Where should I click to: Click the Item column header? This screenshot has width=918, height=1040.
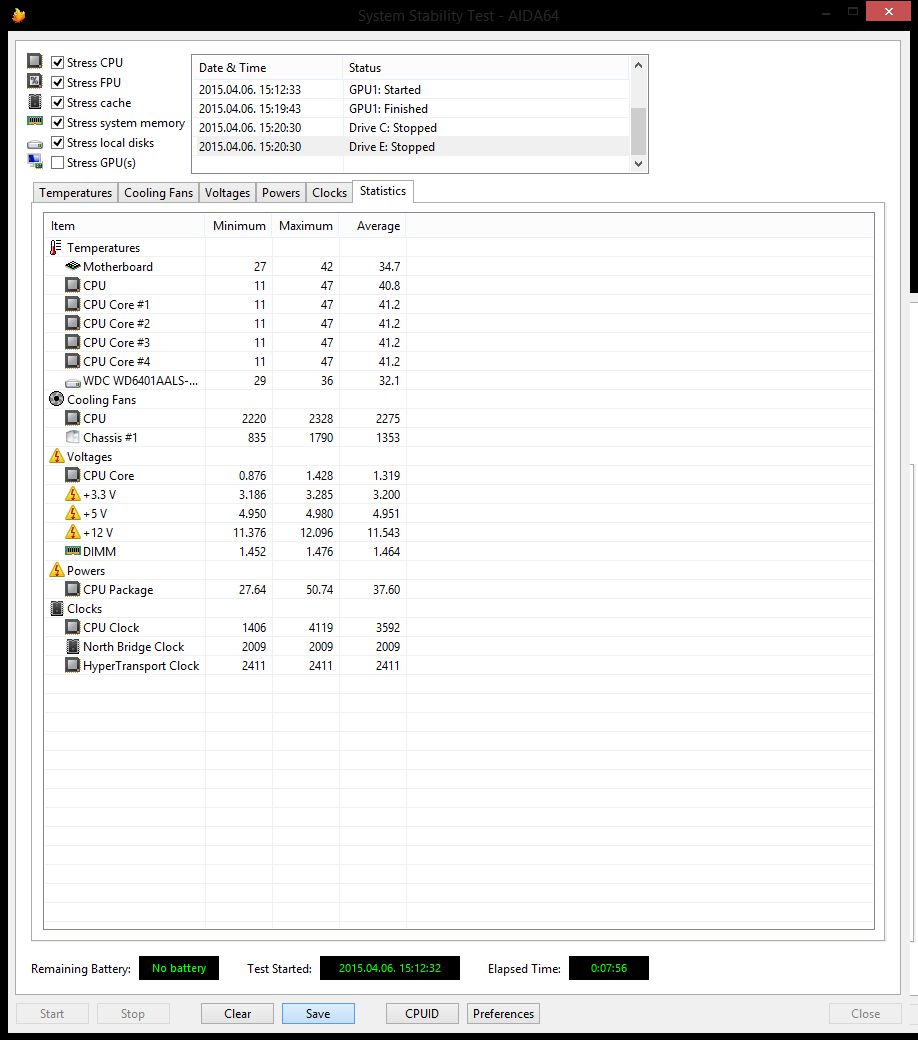(x=125, y=226)
